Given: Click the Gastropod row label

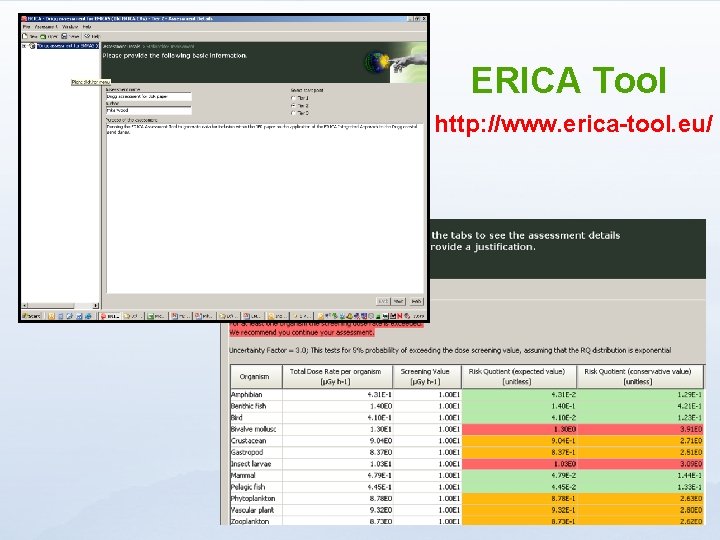Looking at the screenshot, I should point(247,452).
